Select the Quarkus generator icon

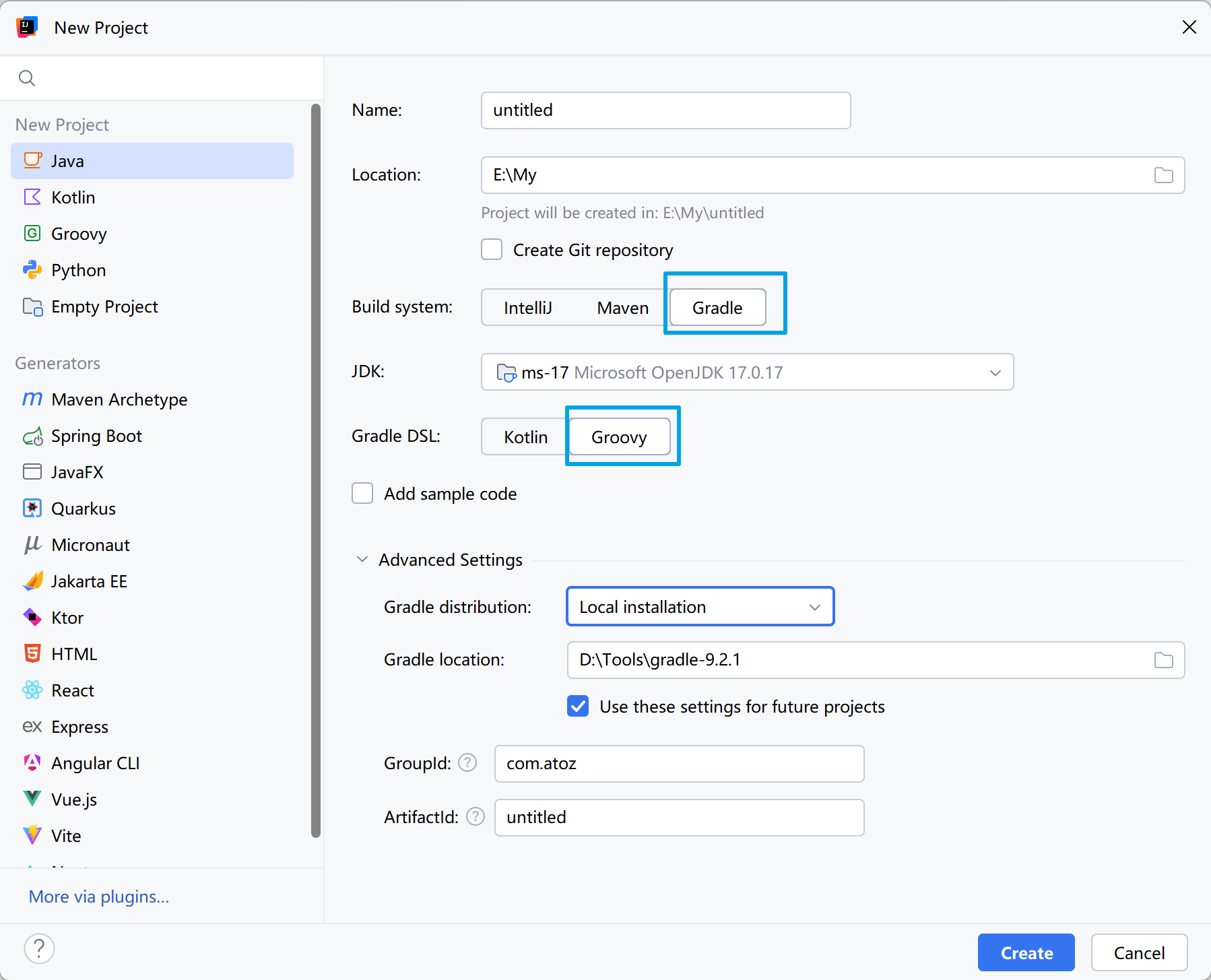point(32,509)
